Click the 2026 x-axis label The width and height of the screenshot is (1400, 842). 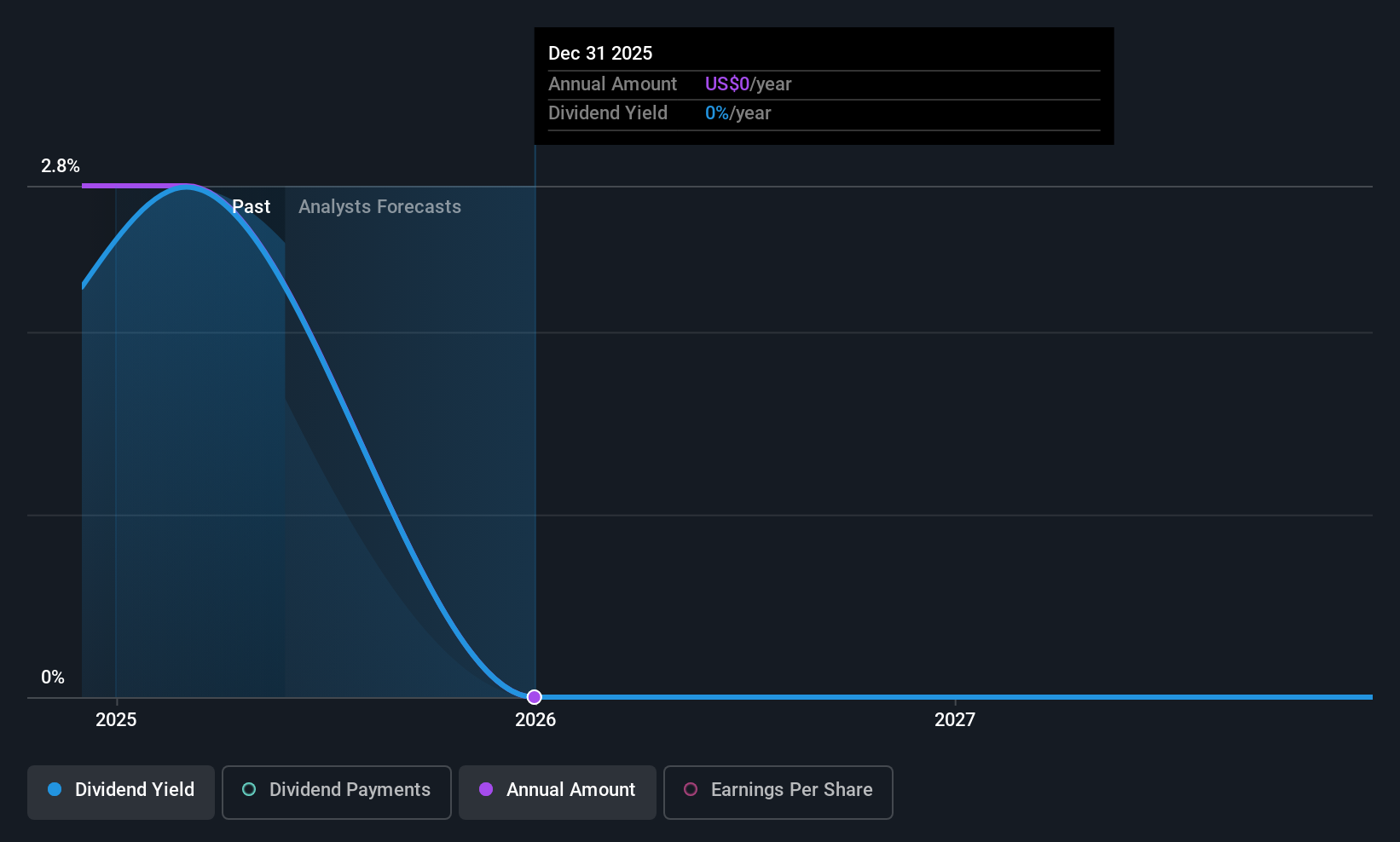click(535, 719)
